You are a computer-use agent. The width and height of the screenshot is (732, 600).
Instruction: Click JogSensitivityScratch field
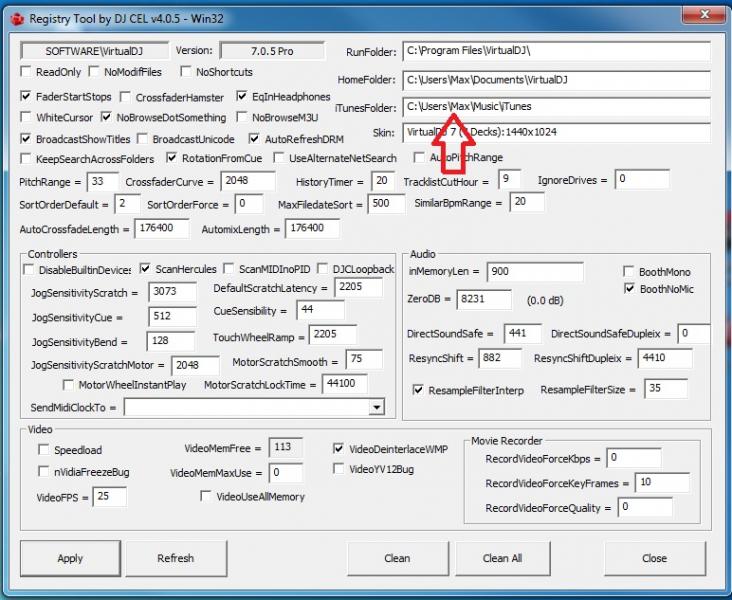[173, 292]
